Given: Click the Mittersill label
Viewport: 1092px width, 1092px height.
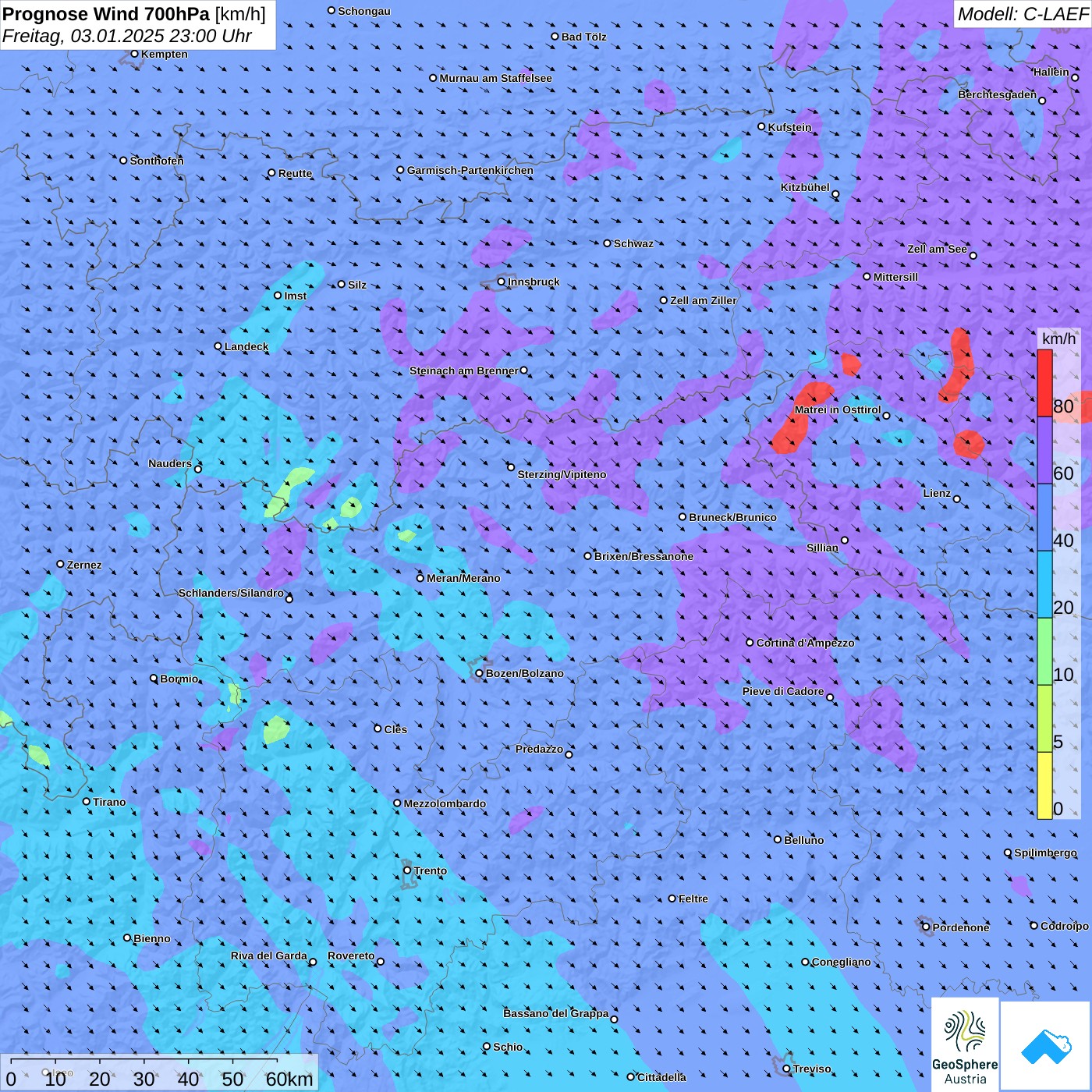Looking at the screenshot, I should (x=895, y=277).
